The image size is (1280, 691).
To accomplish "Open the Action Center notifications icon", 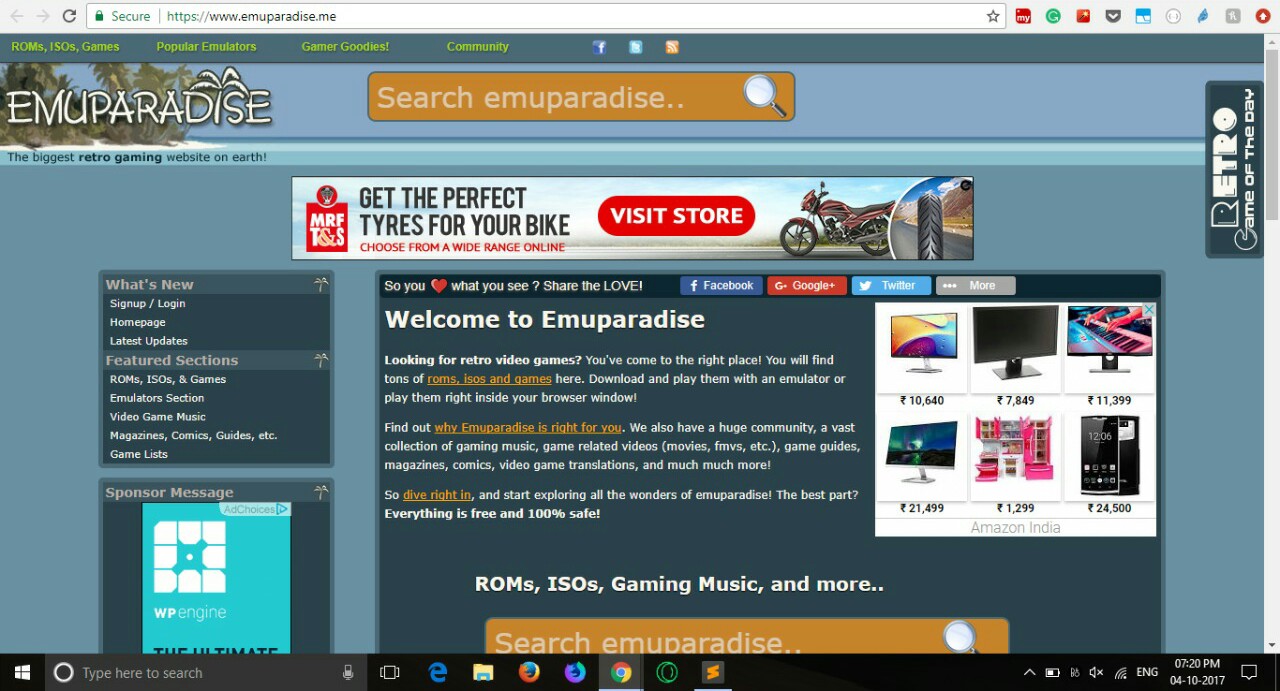I will tap(1249, 672).
